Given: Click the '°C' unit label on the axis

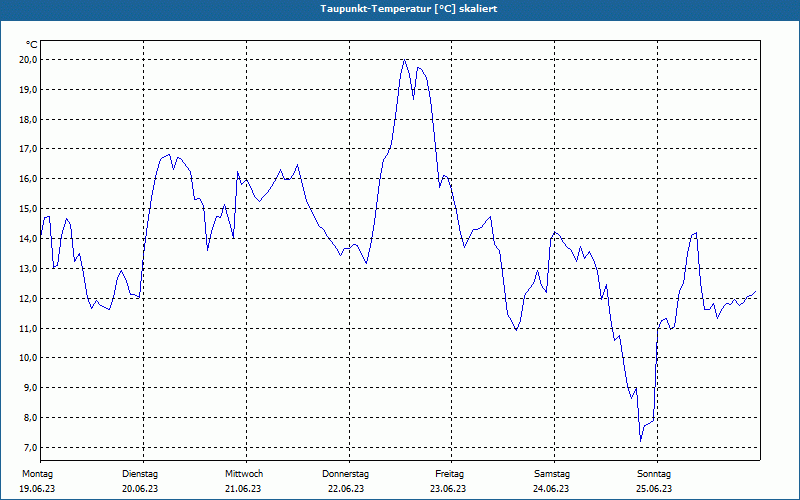Looking at the screenshot, I should [x=32, y=45].
